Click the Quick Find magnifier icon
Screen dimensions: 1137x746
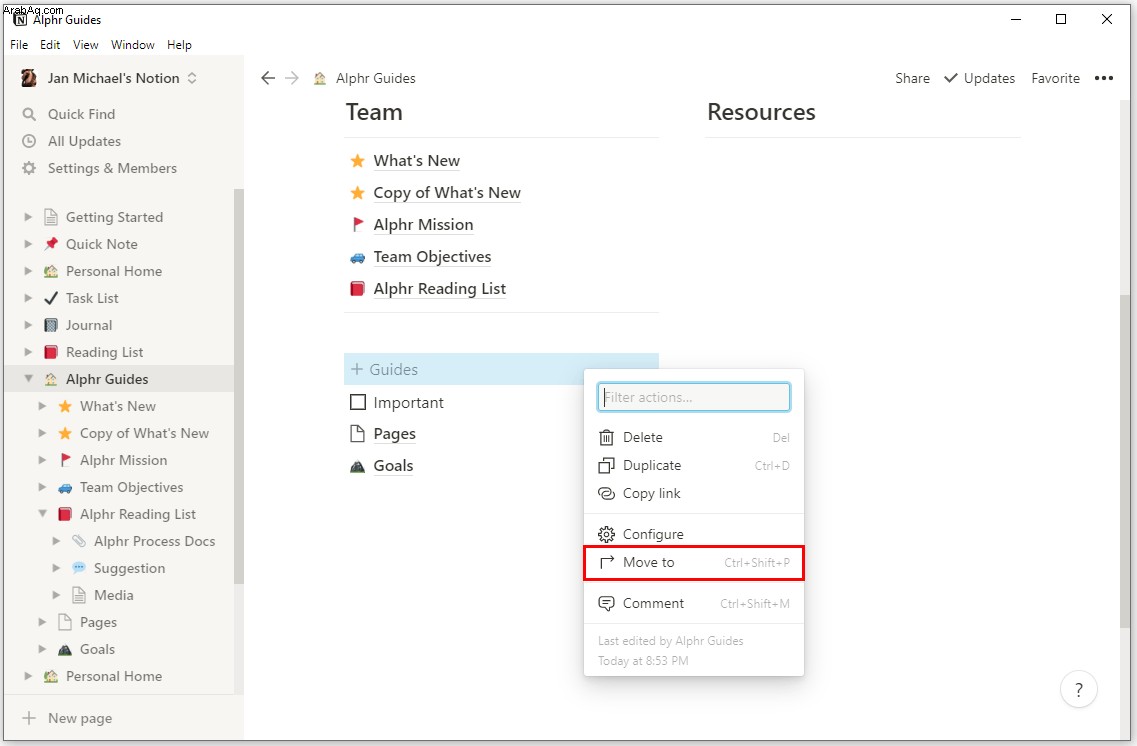point(29,114)
